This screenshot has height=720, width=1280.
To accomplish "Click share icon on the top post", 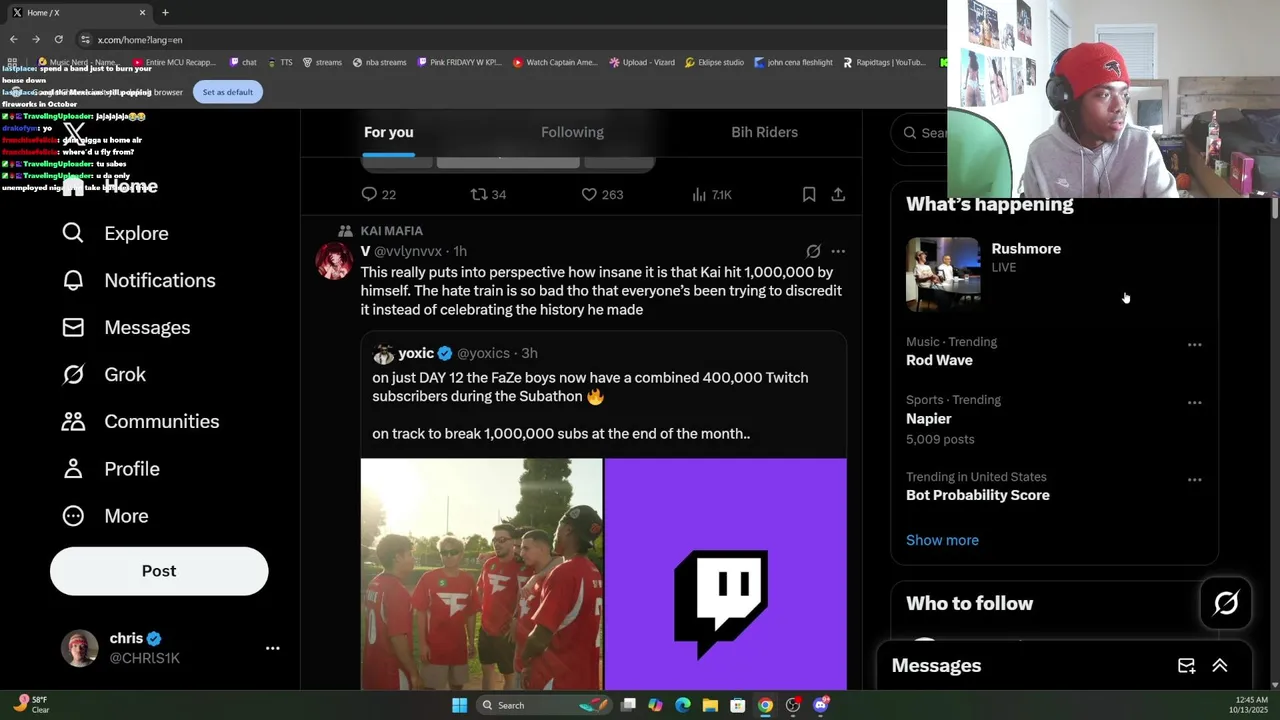I will pos(838,194).
